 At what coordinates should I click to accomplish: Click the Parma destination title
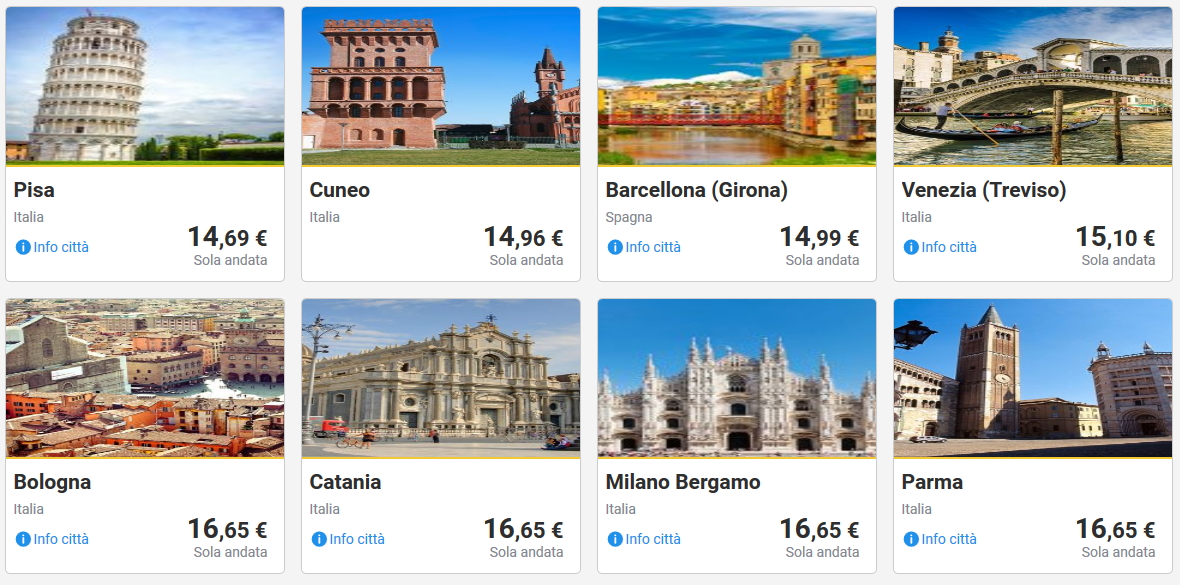tap(932, 482)
